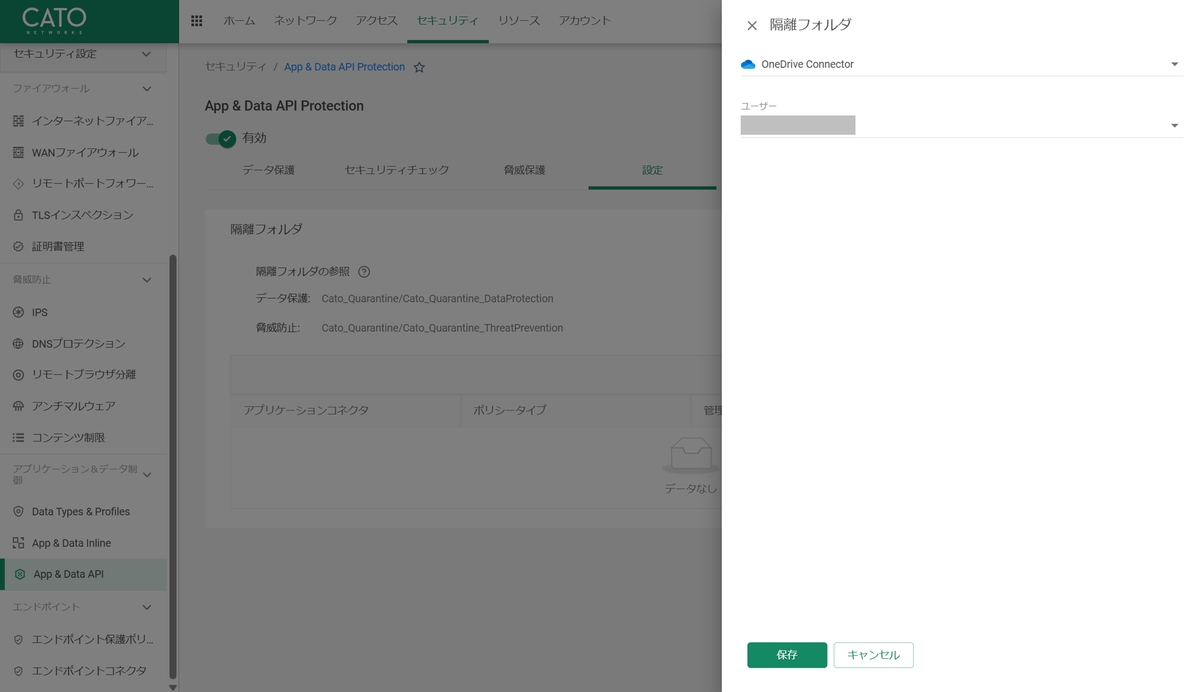Screen dimensions: 1200x692
Task: Click the エンドポイントコネクタ shield icon
Action: [x=18, y=671]
